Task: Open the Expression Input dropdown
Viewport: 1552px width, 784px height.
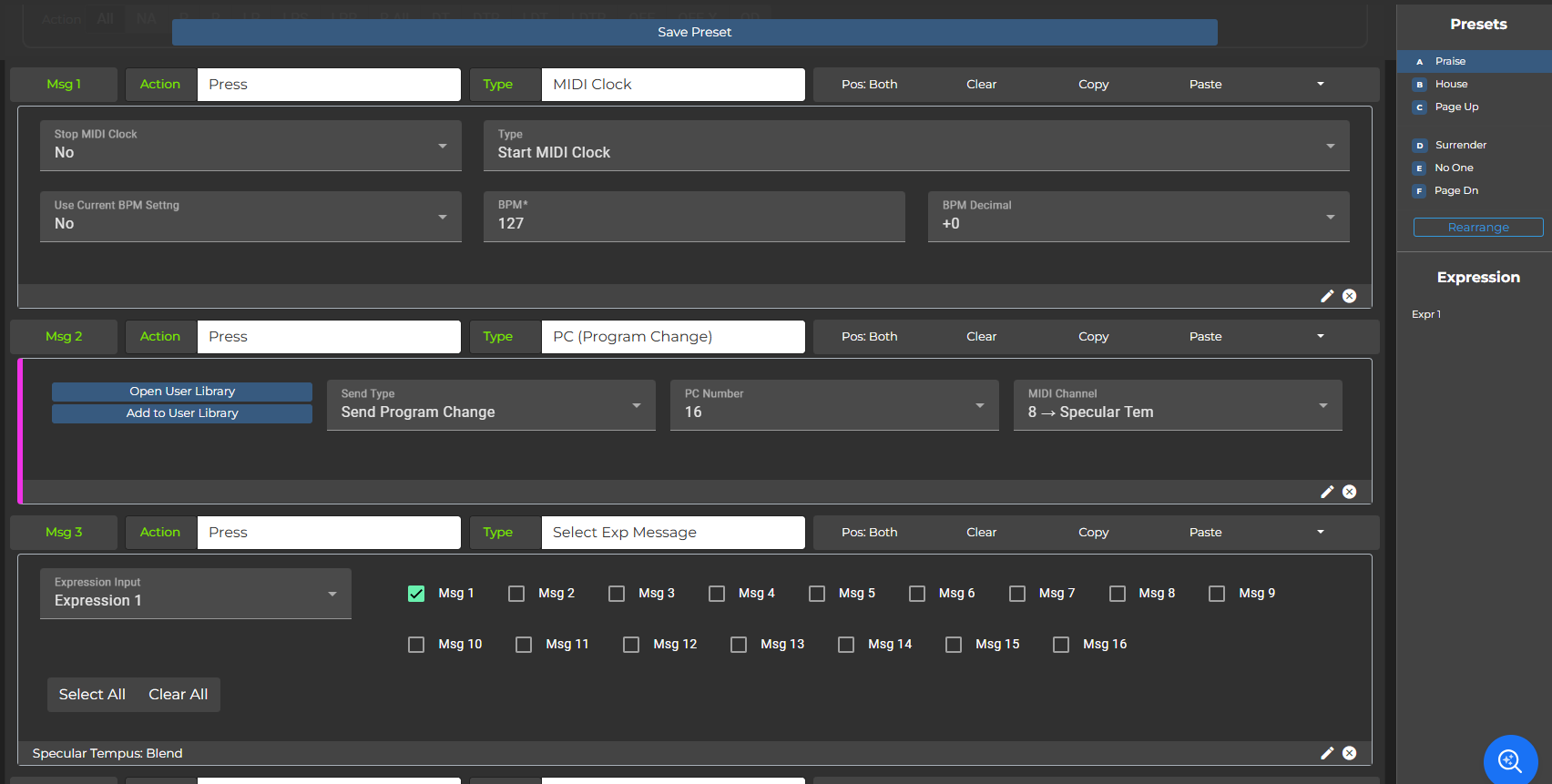Action: 195,594
